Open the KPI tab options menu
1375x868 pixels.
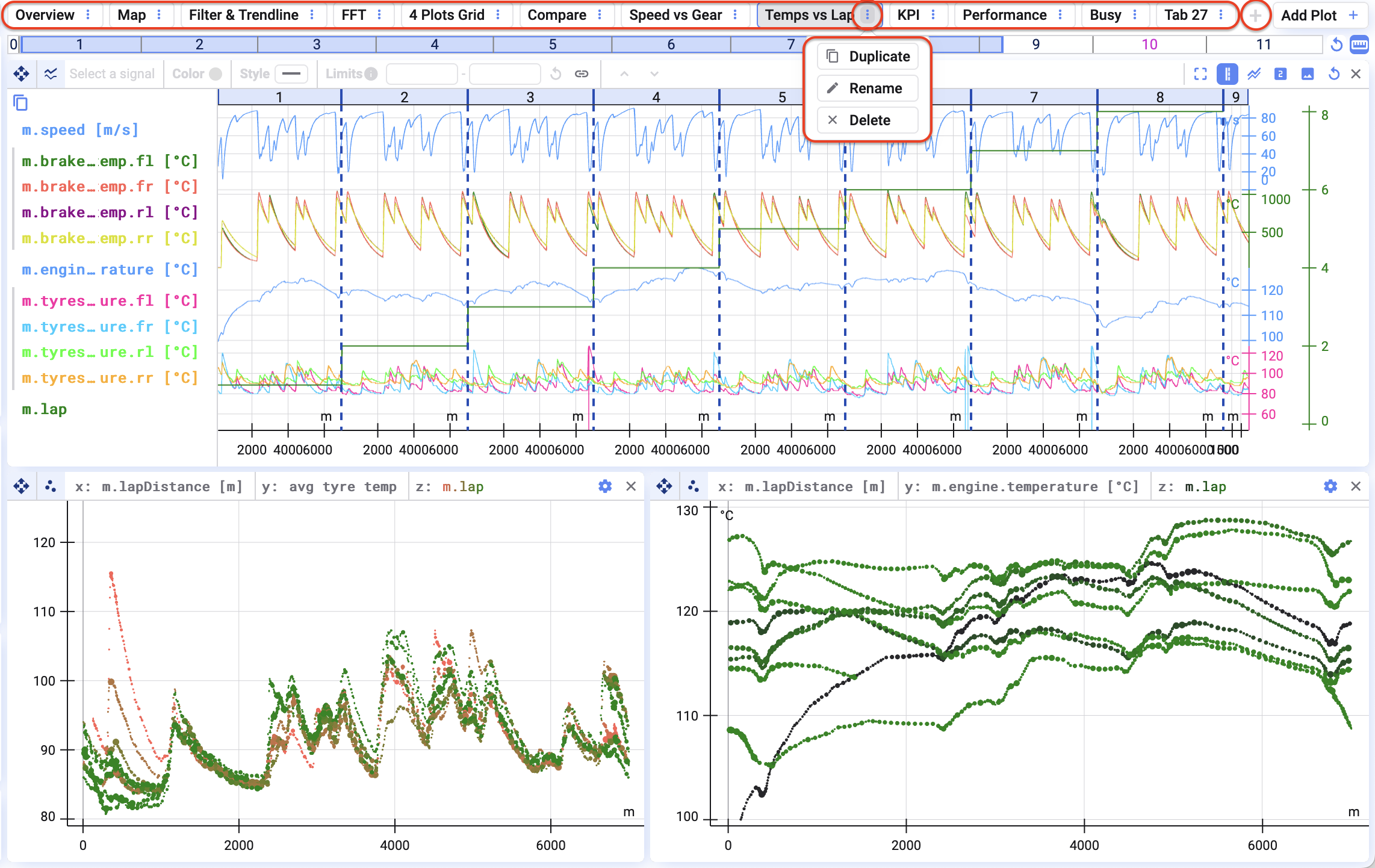click(933, 15)
